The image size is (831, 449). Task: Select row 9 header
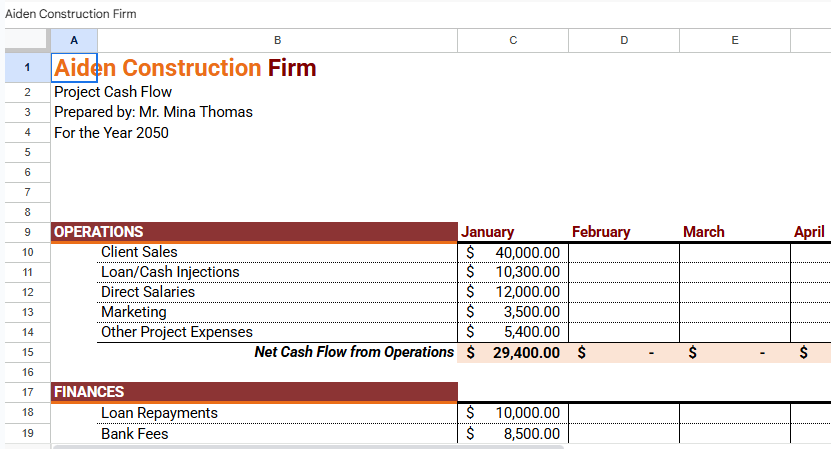[26, 232]
